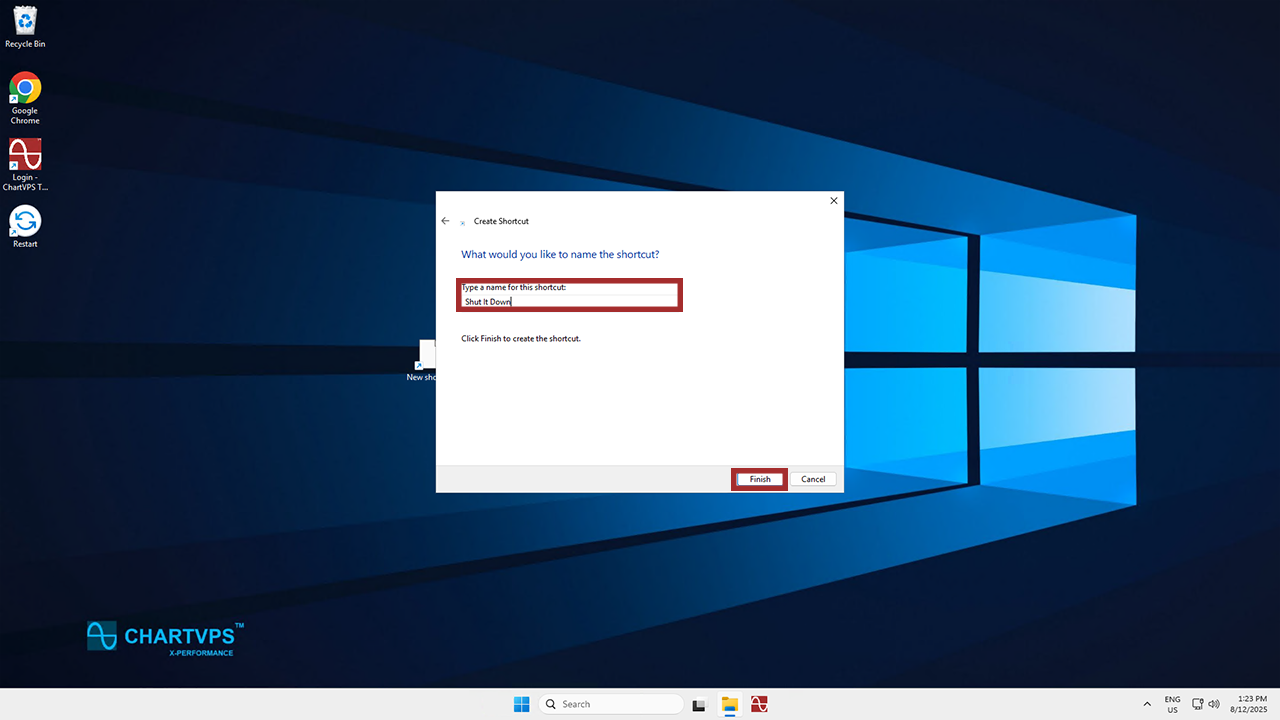The width and height of the screenshot is (1280, 720).
Task: Click the shortcut name text field
Action: coord(570,301)
